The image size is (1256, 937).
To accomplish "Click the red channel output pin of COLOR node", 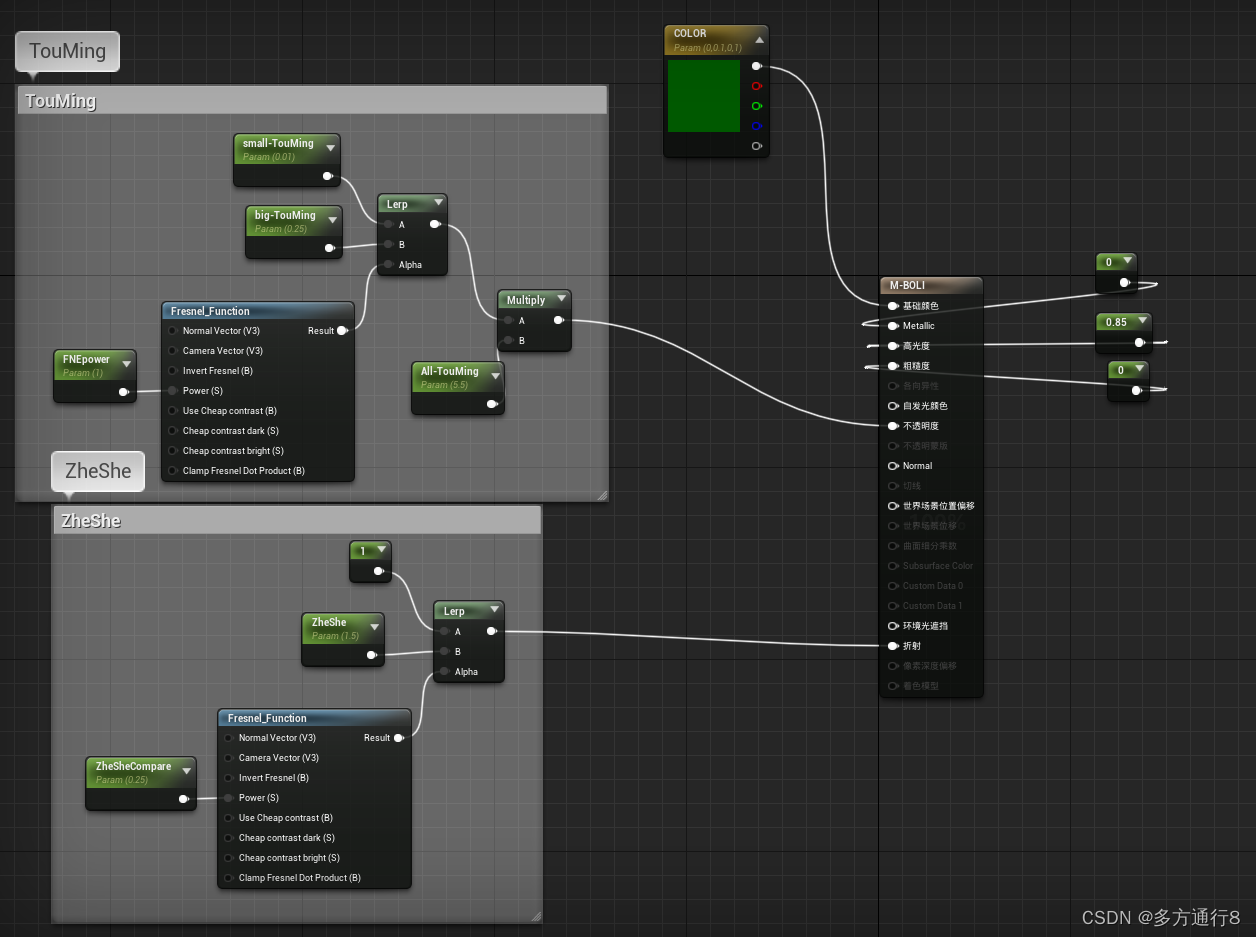I will coord(757,86).
